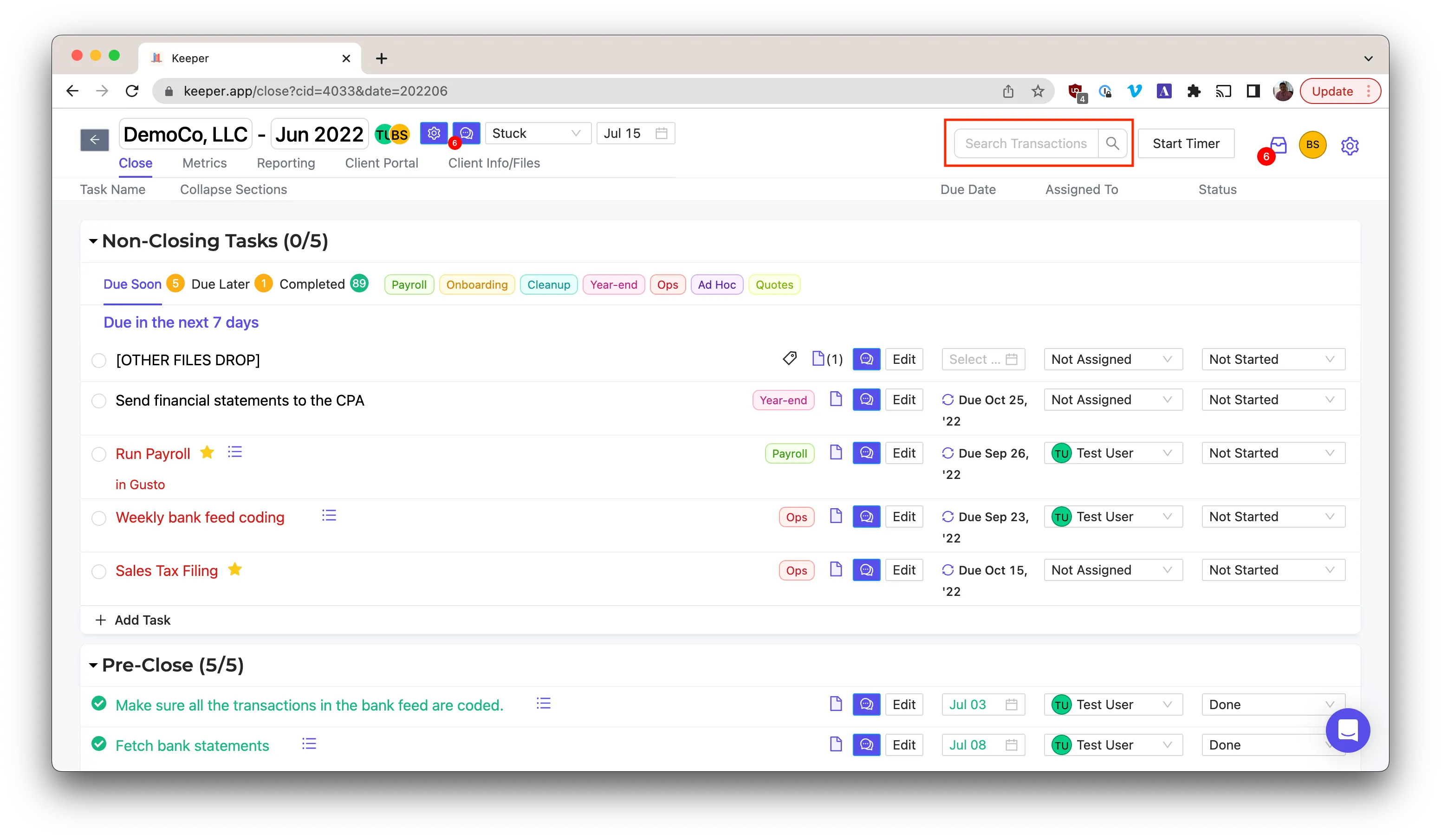Image resolution: width=1441 pixels, height=840 pixels.
Task: Click the share icon in the address bar
Action: (1008, 91)
